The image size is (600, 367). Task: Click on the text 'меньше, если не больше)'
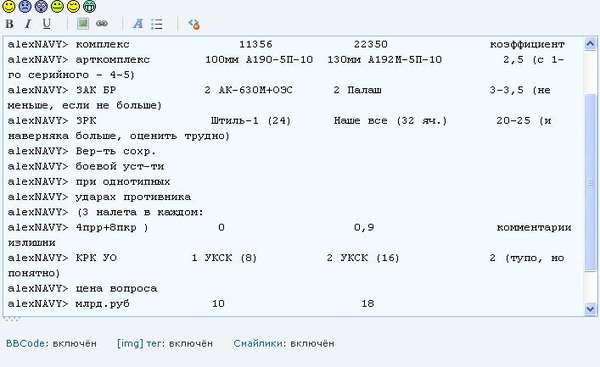click(x=85, y=106)
